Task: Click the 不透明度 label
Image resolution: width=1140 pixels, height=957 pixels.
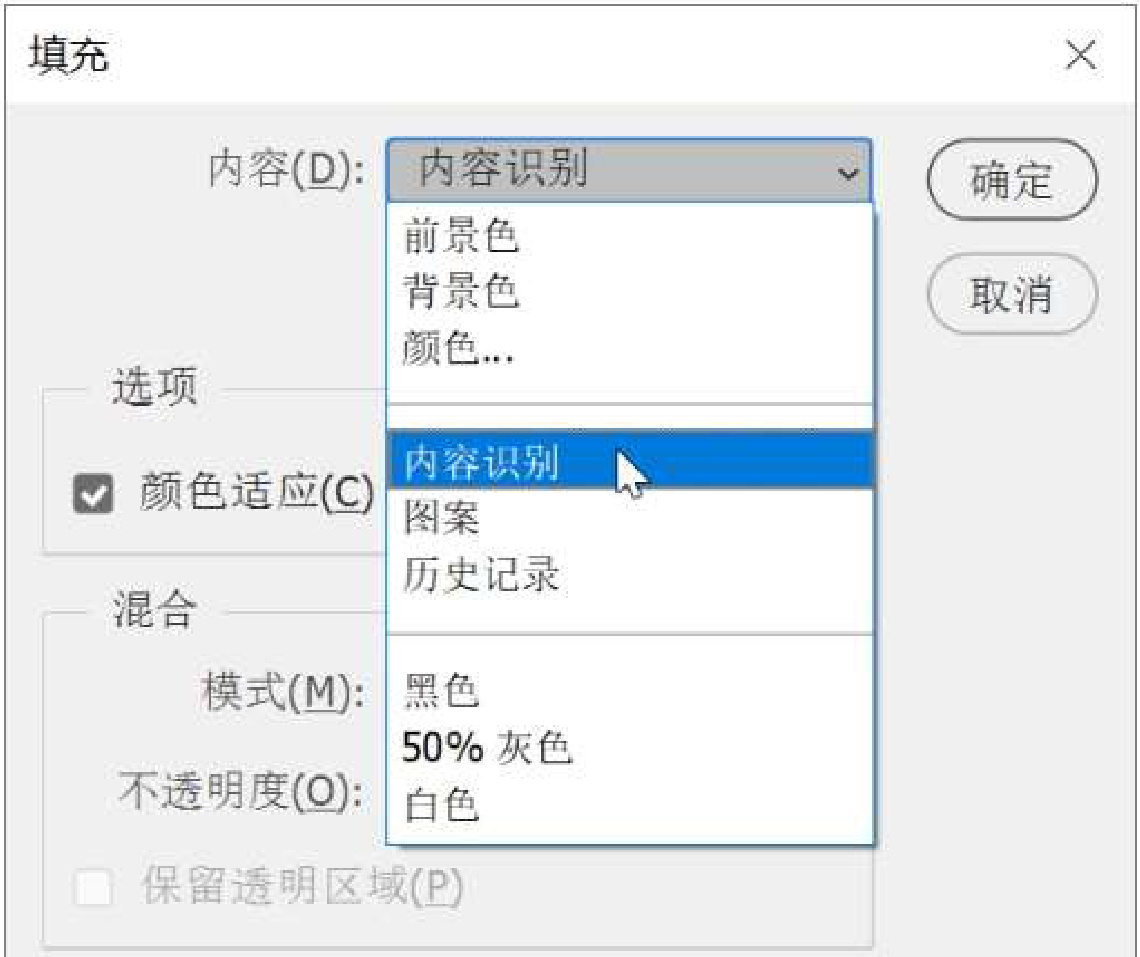Action: (238, 795)
